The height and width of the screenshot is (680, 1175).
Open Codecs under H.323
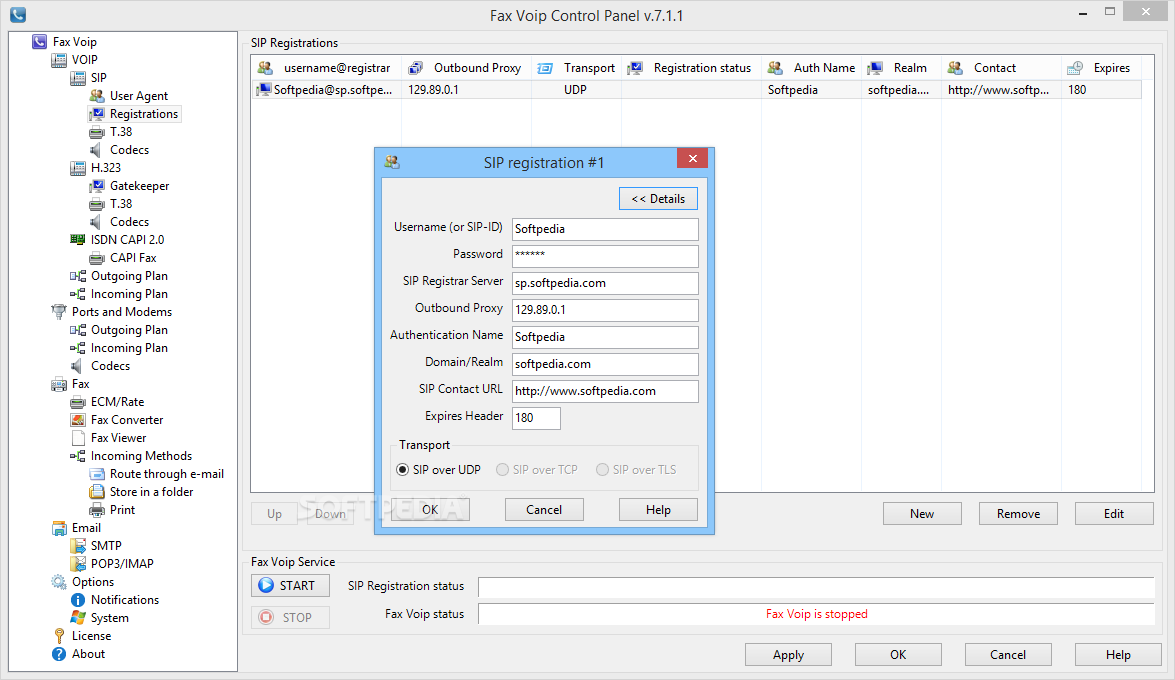[129, 221]
